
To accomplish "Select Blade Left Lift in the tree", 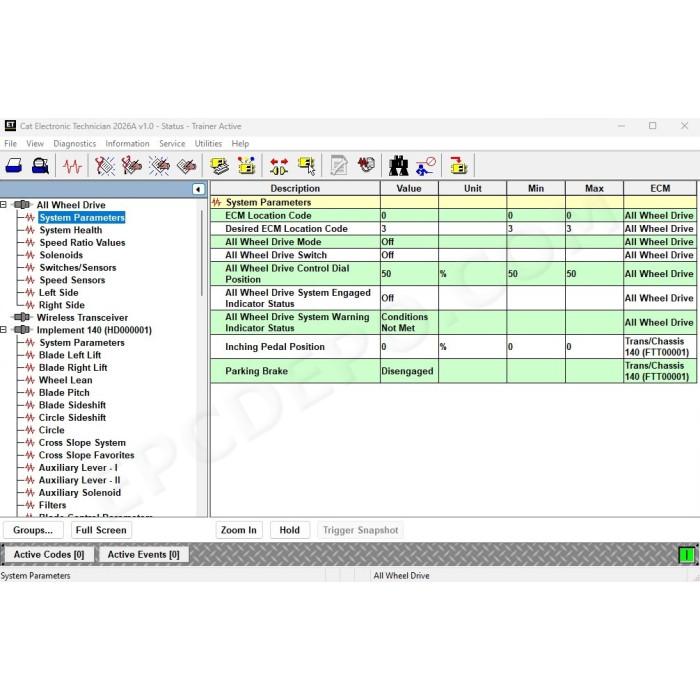I will (70, 355).
